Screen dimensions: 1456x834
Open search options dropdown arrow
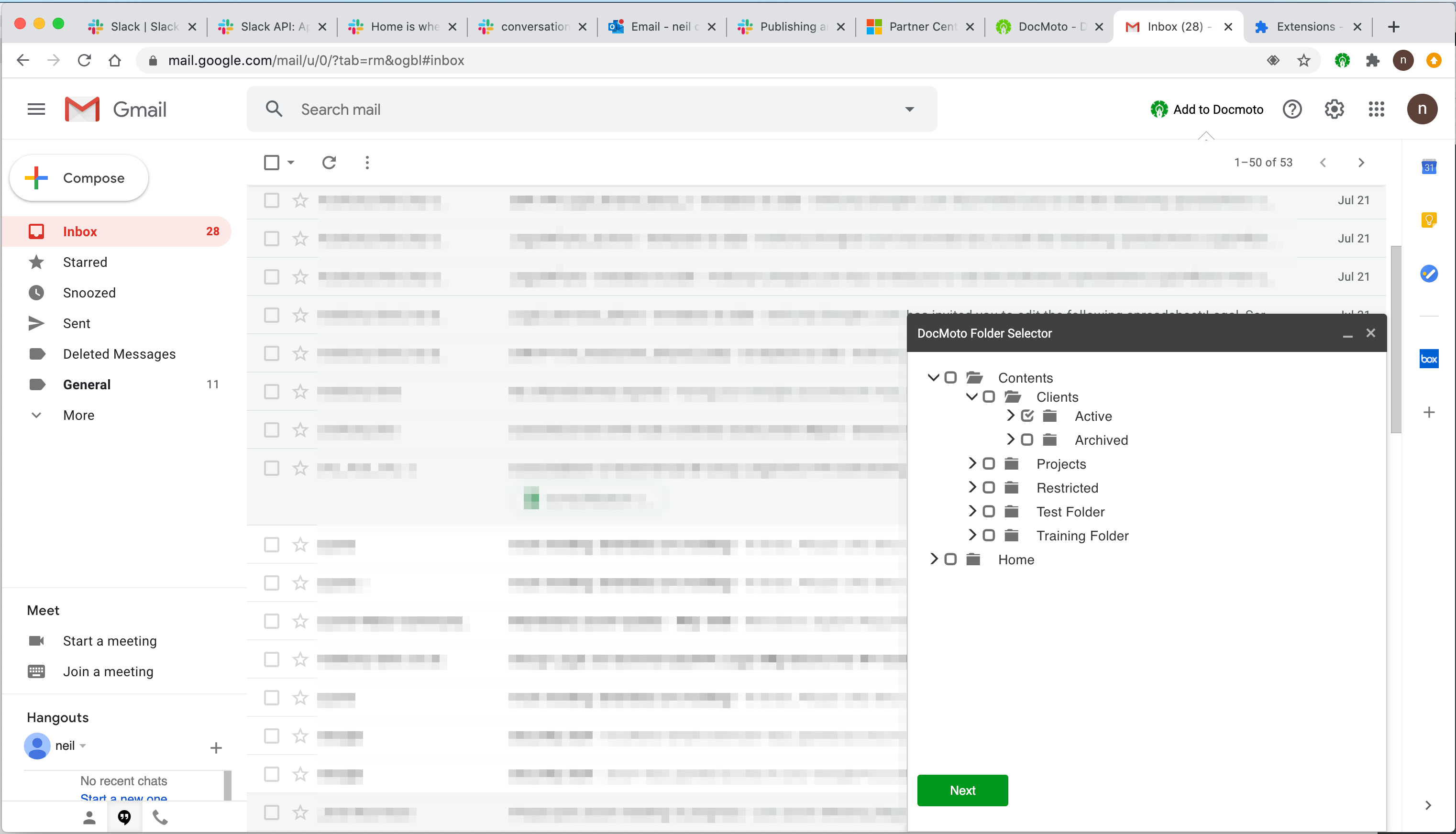909,109
